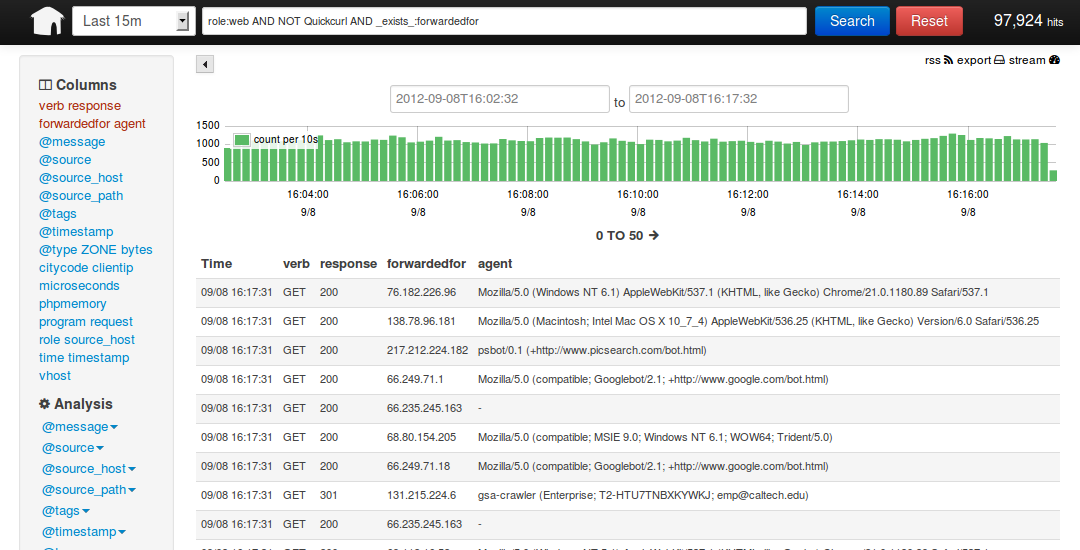Add the @source_path column from Columns list
1080x550 pixels.
coord(81,195)
